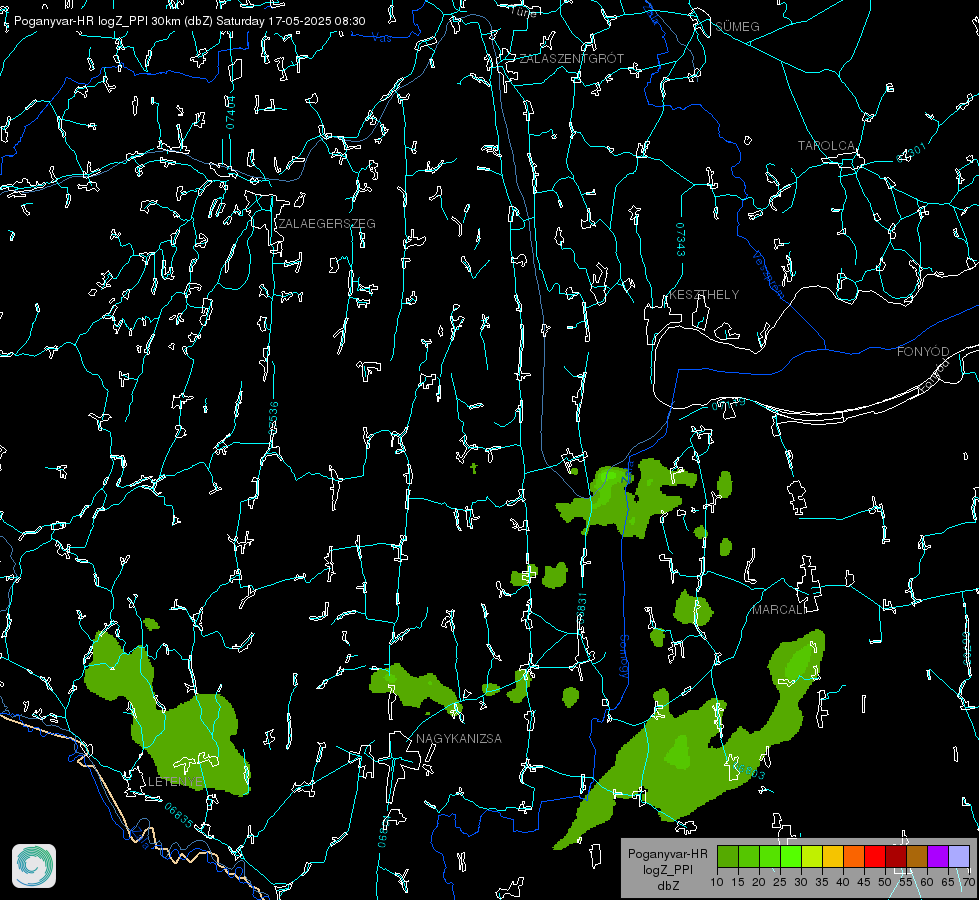Click the swirl logo icon at bottom-left

34,866
